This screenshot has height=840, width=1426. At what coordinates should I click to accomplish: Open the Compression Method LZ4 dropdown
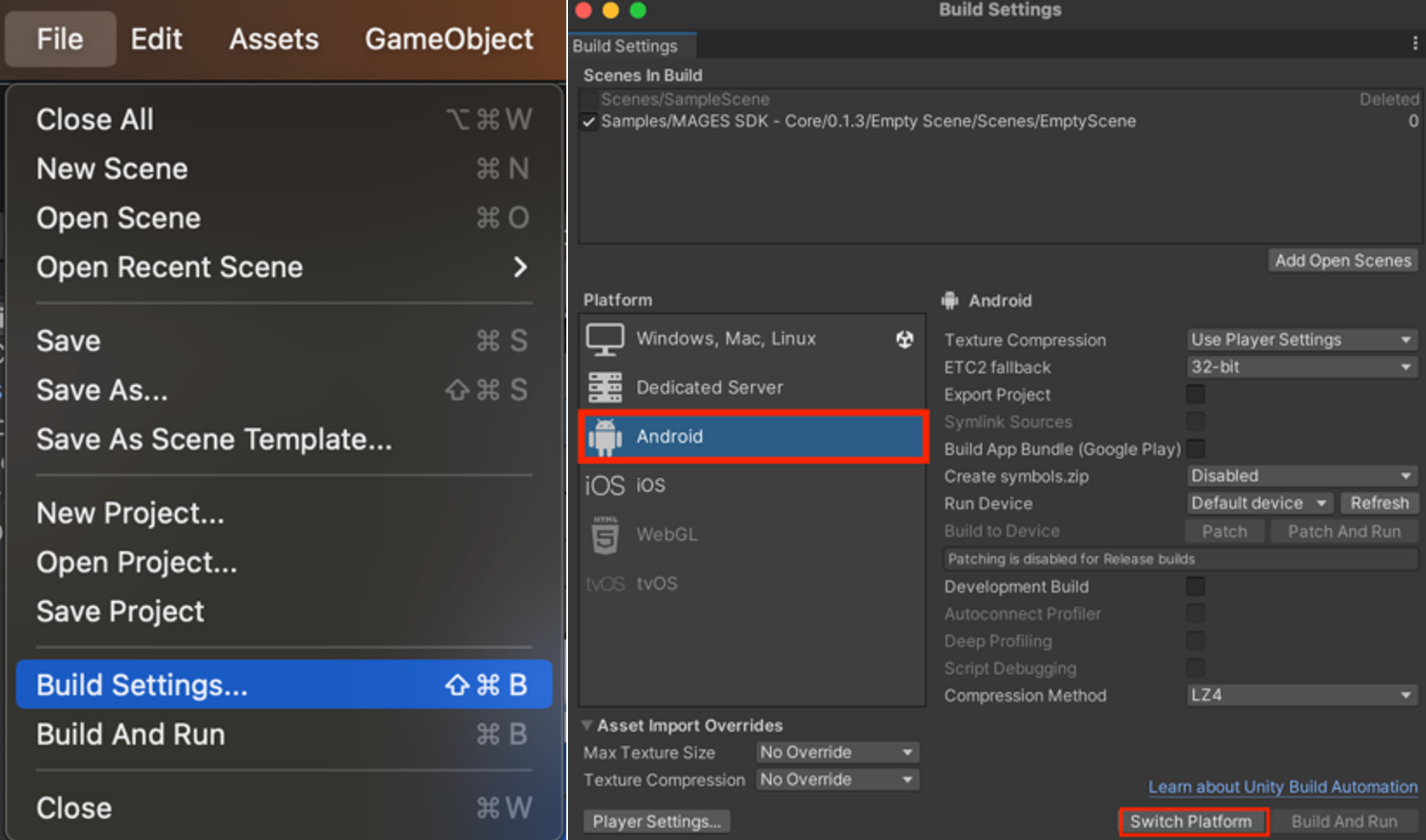coord(1300,695)
